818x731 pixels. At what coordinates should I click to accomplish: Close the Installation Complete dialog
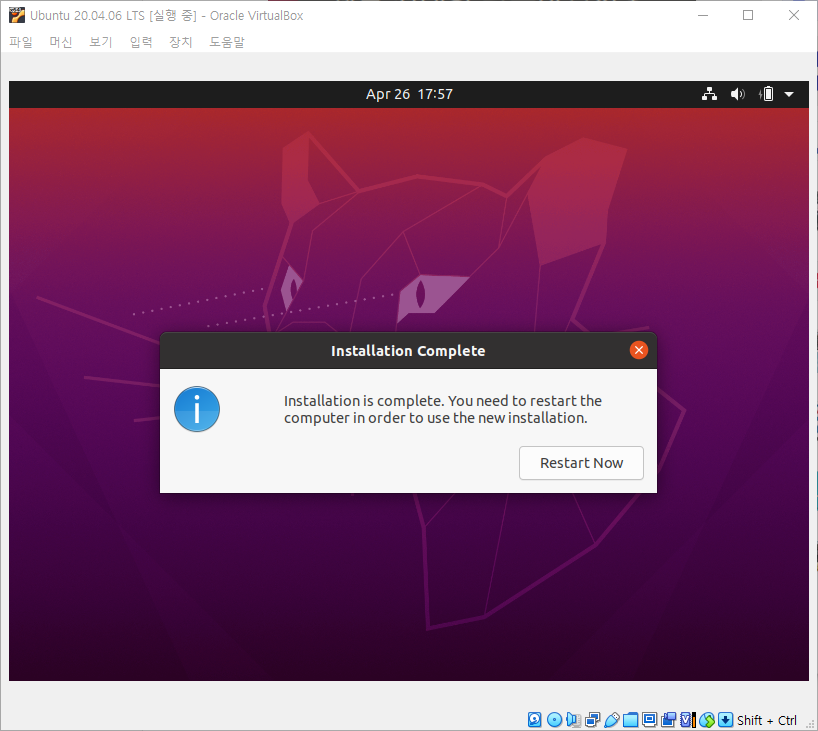[639, 350]
